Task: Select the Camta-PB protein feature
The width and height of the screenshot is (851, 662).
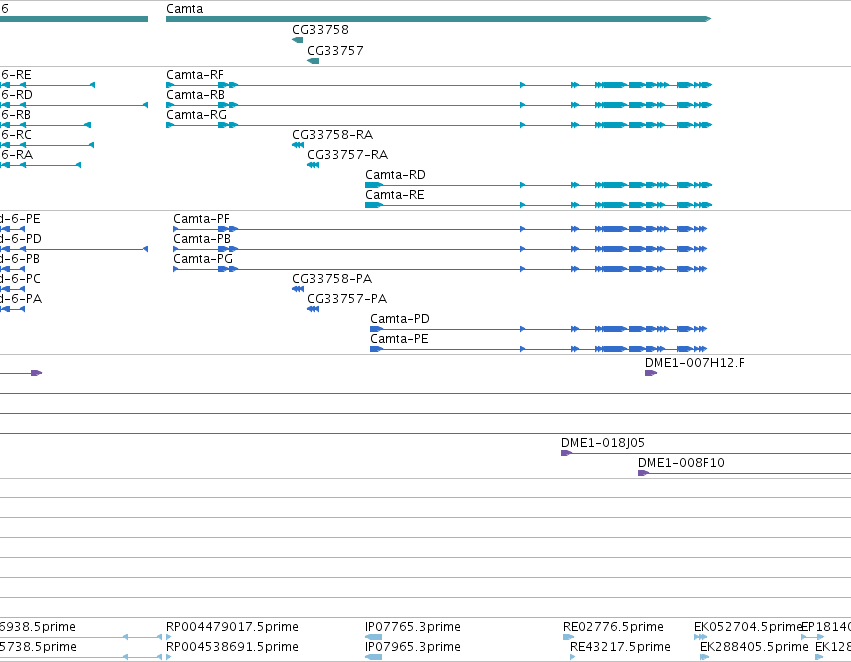Action: click(x=440, y=249)
